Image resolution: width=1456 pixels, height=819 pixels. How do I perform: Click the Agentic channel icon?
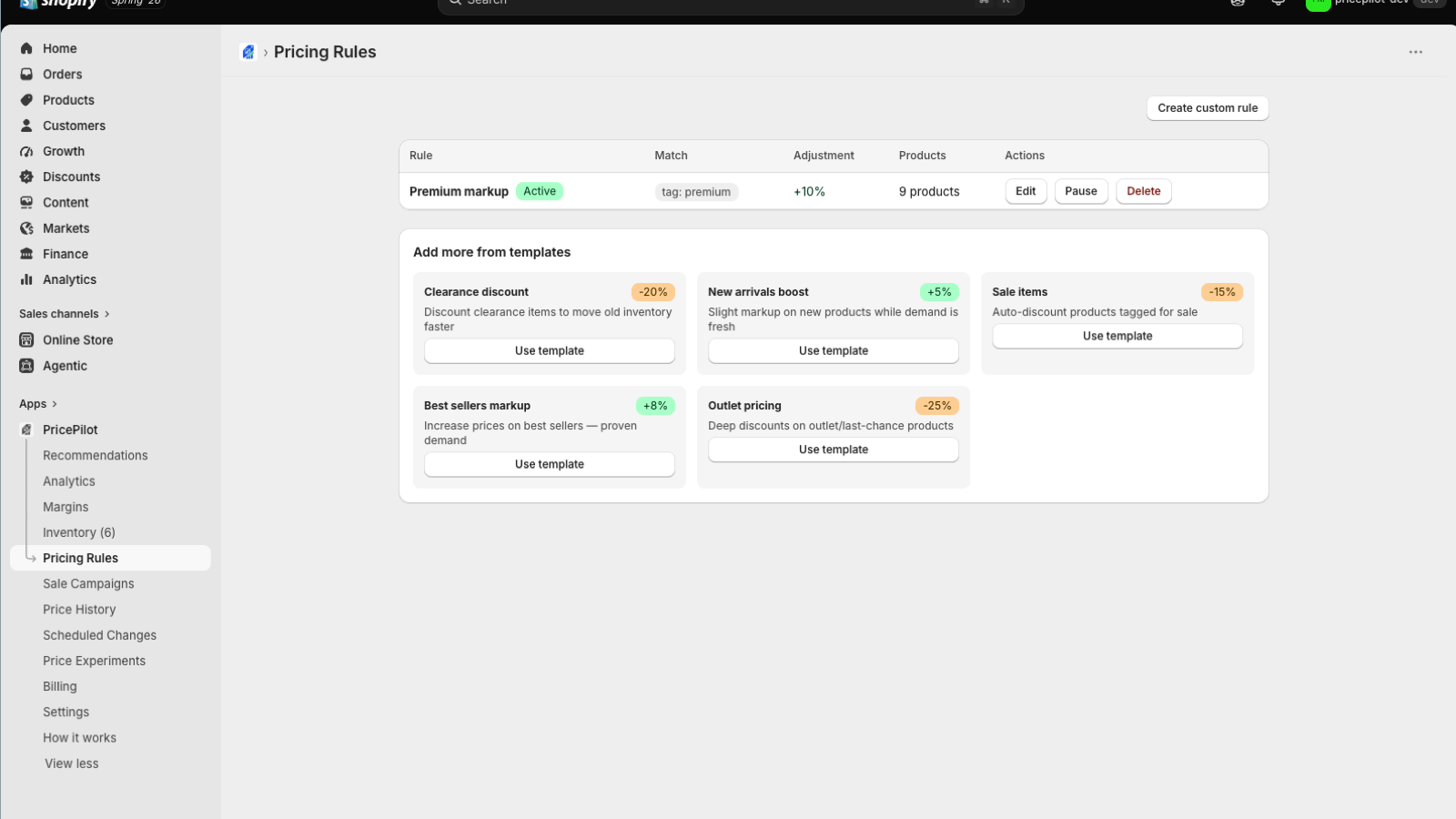click(26, 366)
